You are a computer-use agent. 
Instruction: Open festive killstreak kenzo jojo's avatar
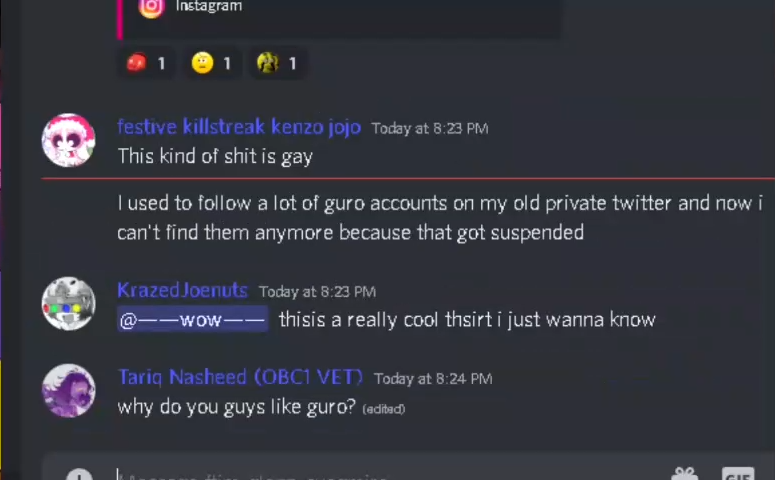click(68, 140)
